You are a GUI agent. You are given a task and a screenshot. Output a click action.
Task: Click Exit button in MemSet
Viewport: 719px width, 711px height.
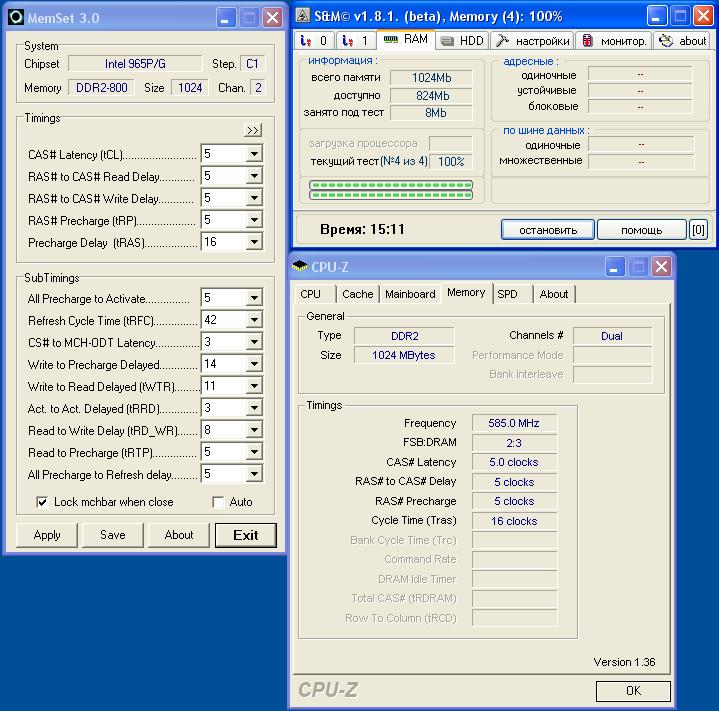[246, 535]
